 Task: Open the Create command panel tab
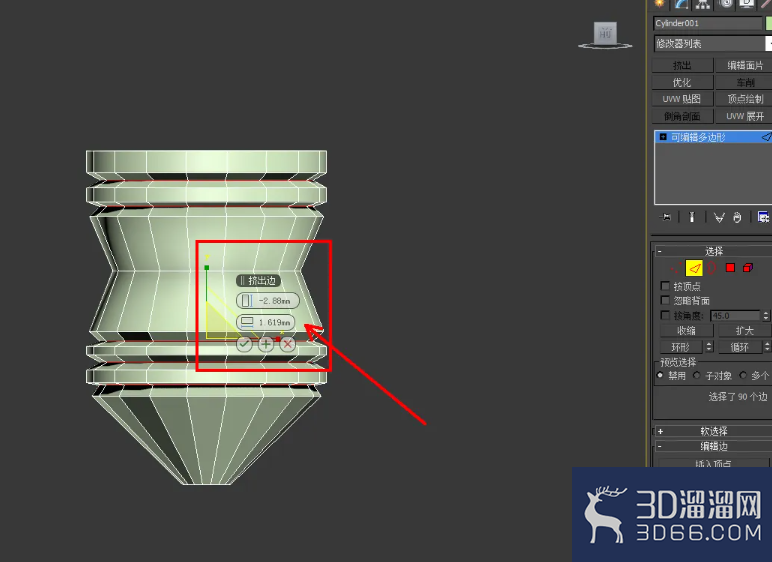tap(659, 4)
